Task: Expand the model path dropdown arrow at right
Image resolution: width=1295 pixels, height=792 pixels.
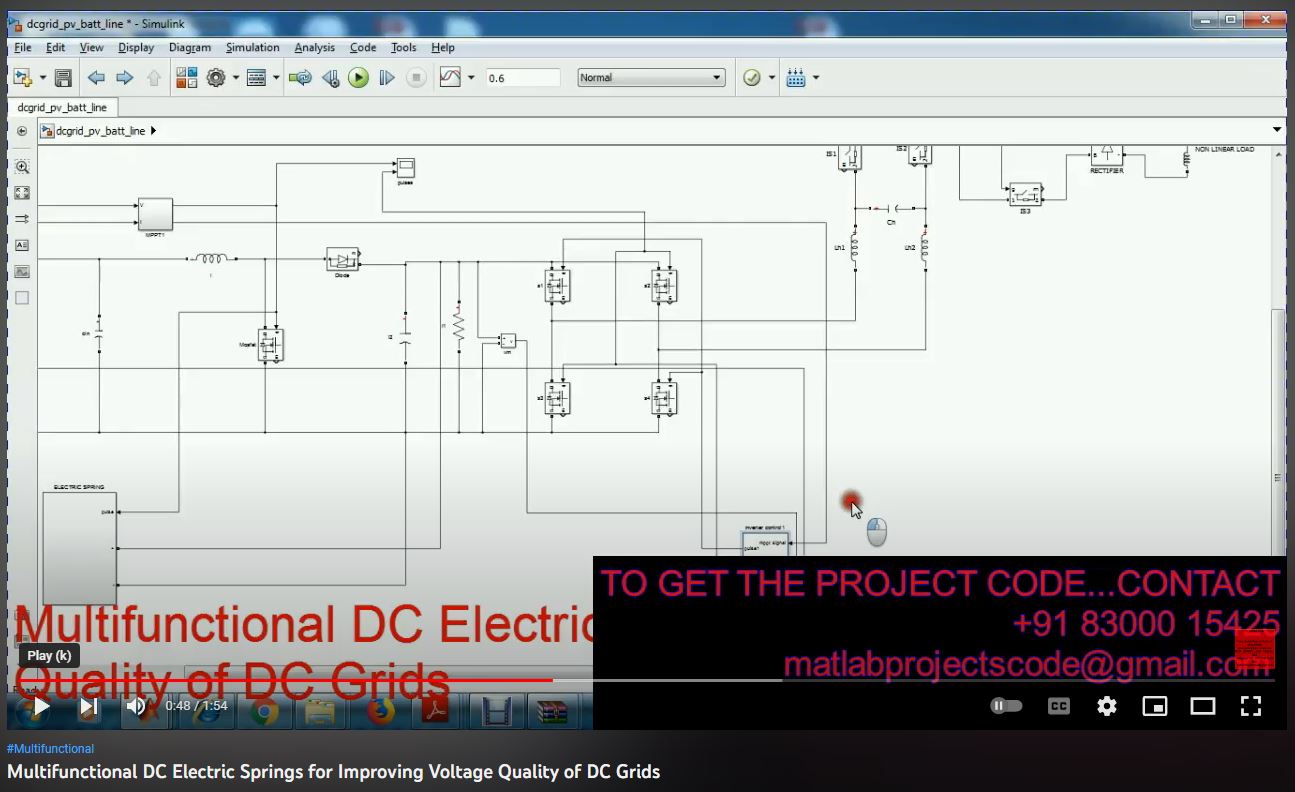Action: coord(1277,130)
